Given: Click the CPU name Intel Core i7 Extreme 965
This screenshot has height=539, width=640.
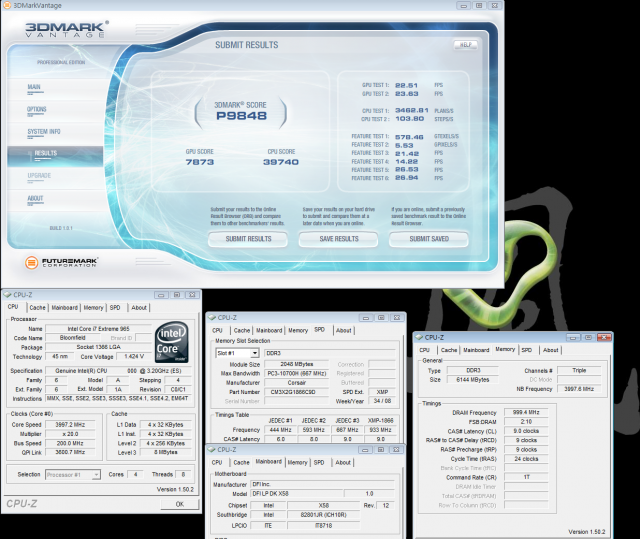Looking at the screenshot, I should pos(98,329).
